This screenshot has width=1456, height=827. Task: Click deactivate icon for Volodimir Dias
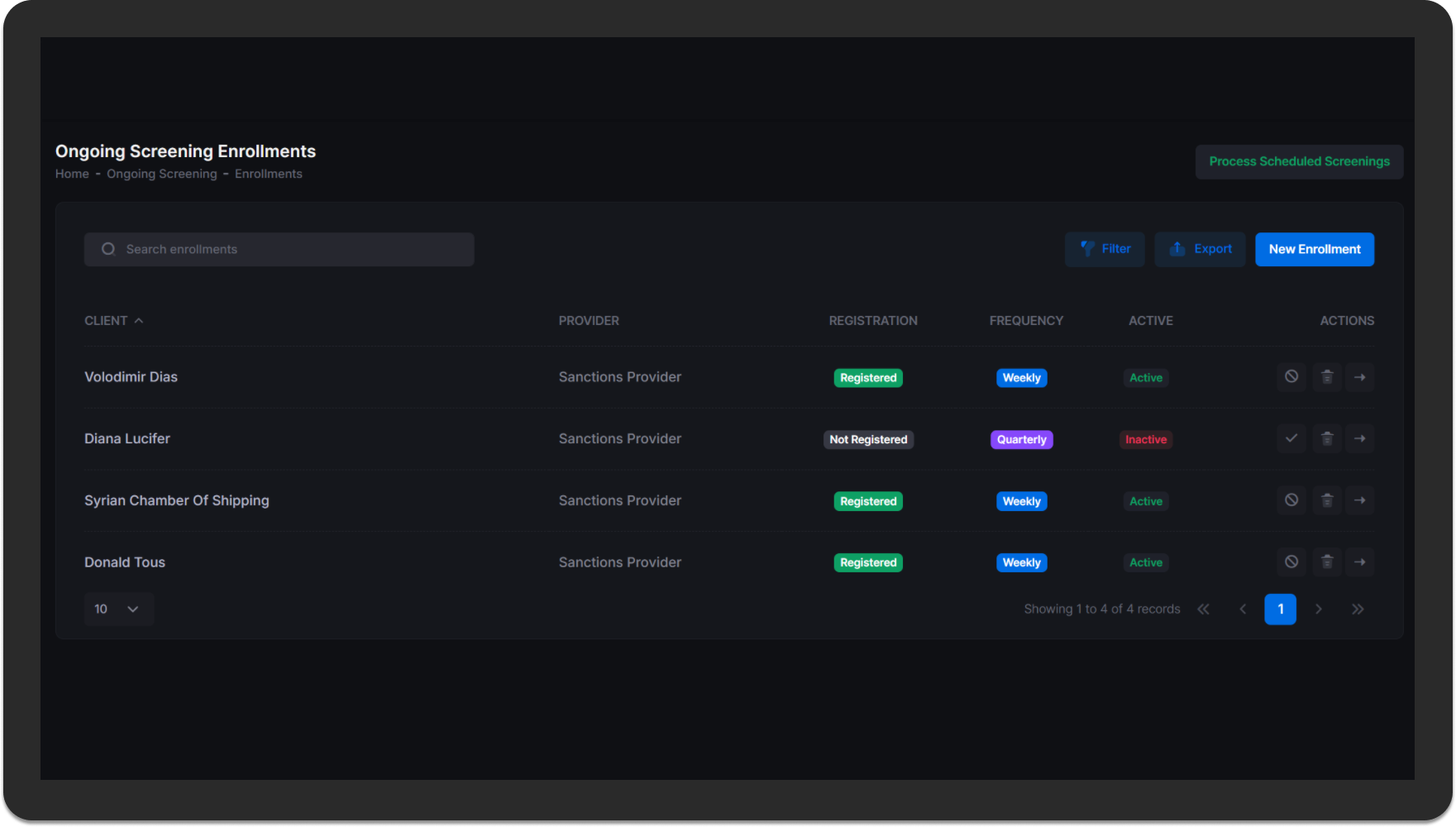tap(1291, 377)
